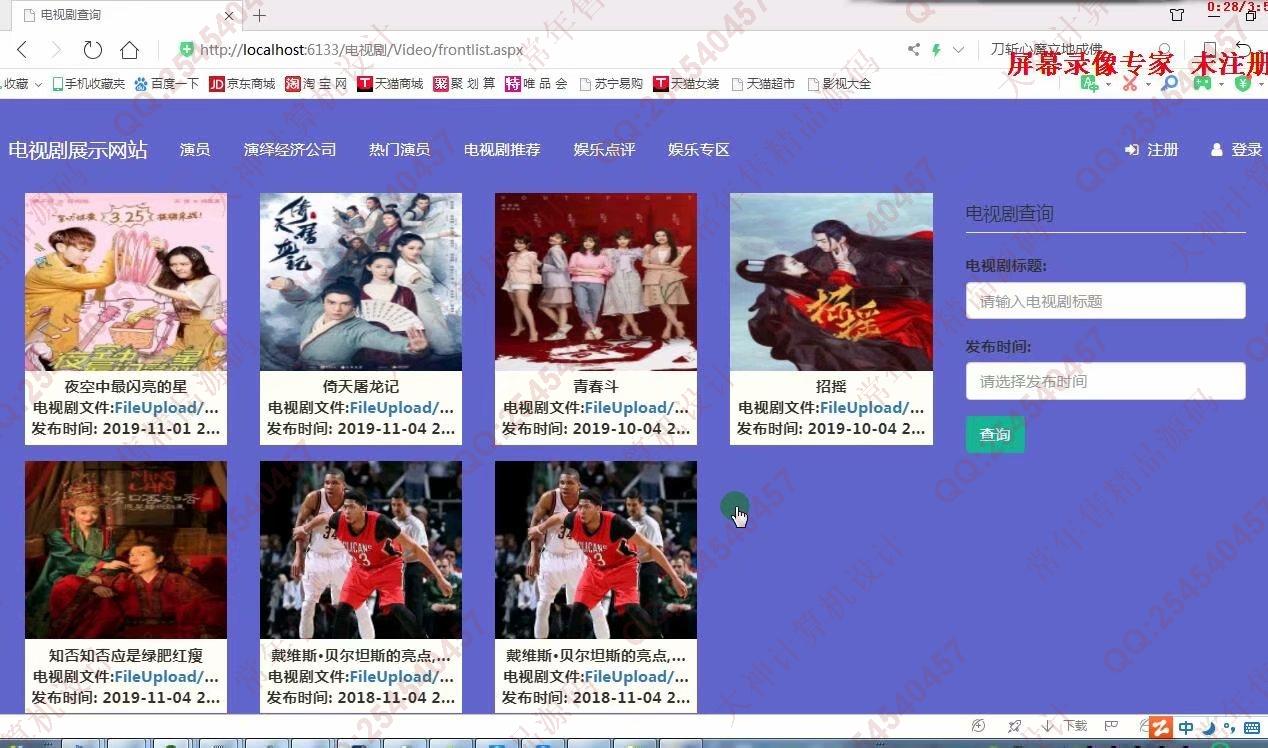
Task: Open the 电视剧推荐 menu item
Action: point(502,150)
